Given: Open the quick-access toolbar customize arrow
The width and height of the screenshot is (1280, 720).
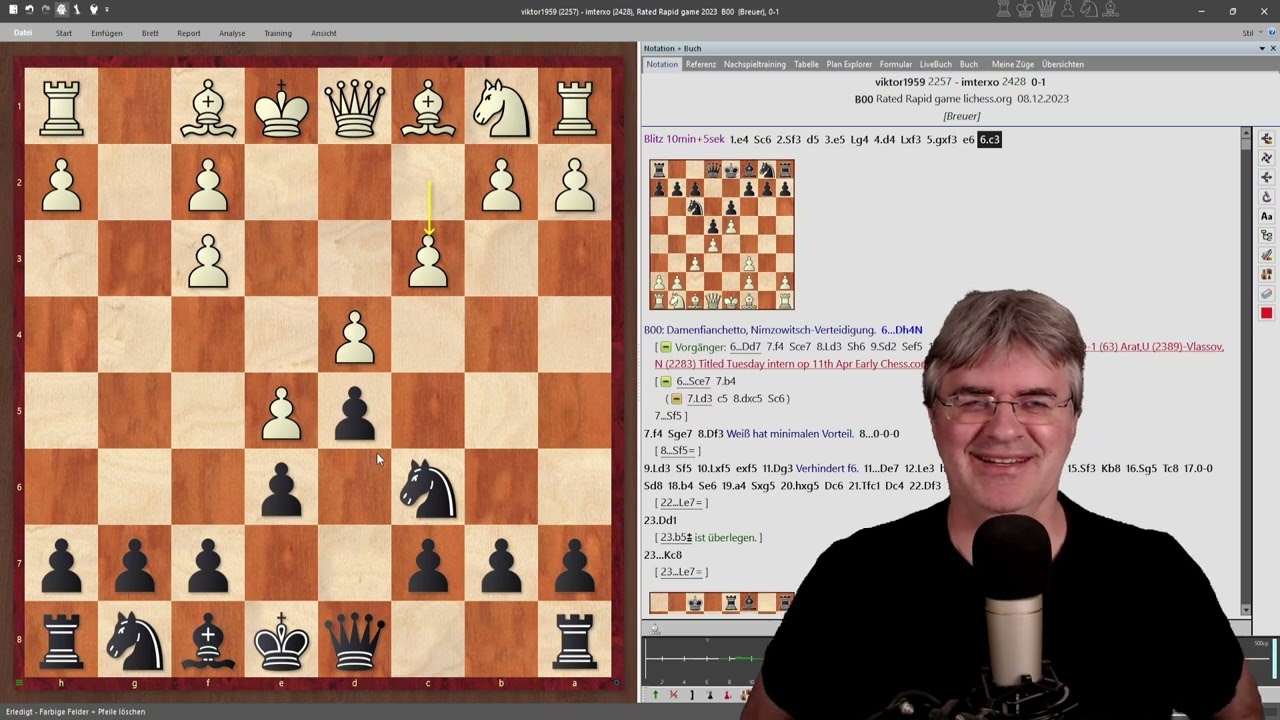Looking at the screenshot, I should click(107, 10).
